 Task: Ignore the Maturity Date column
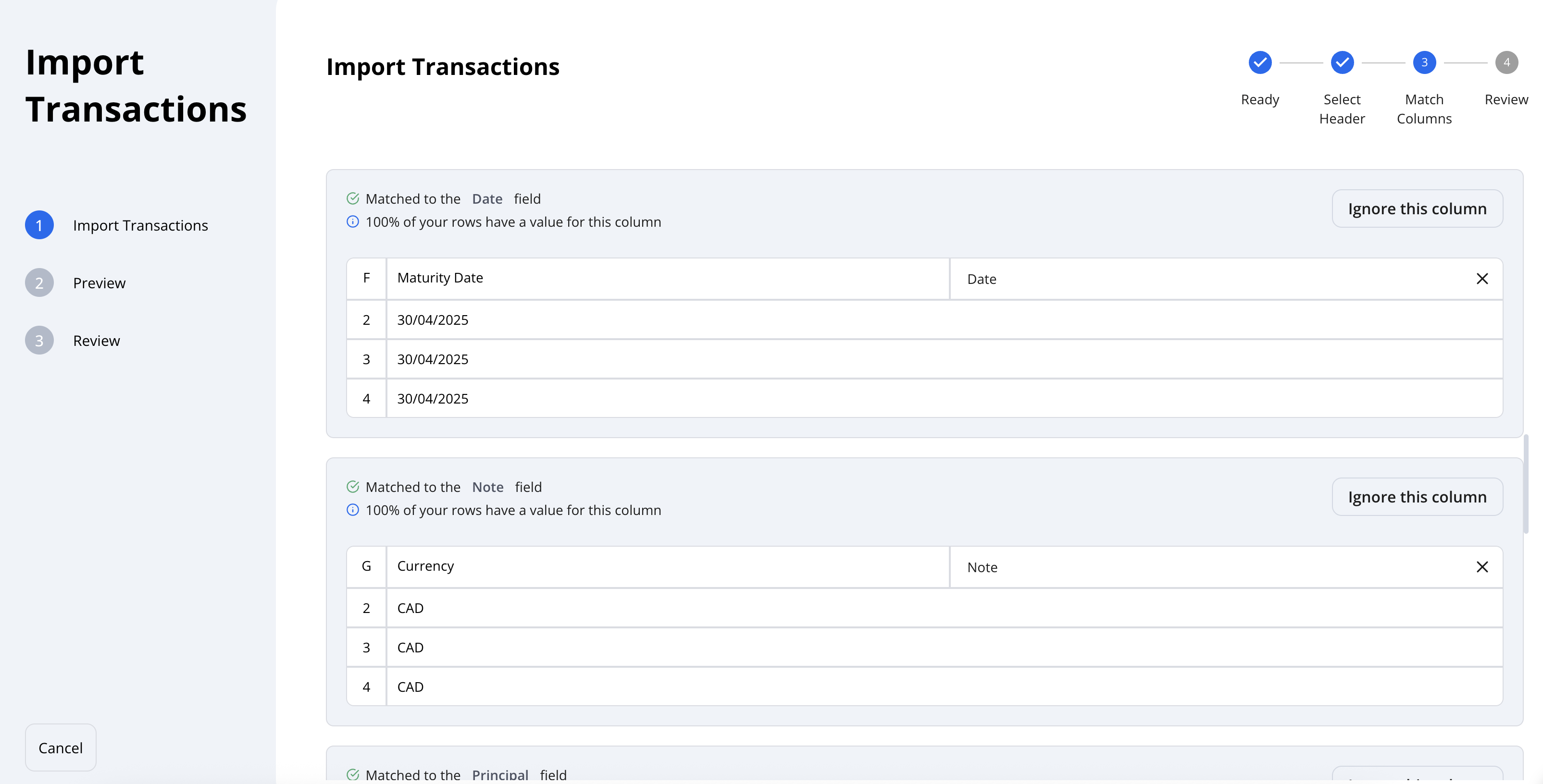[x=1417, y=208]
